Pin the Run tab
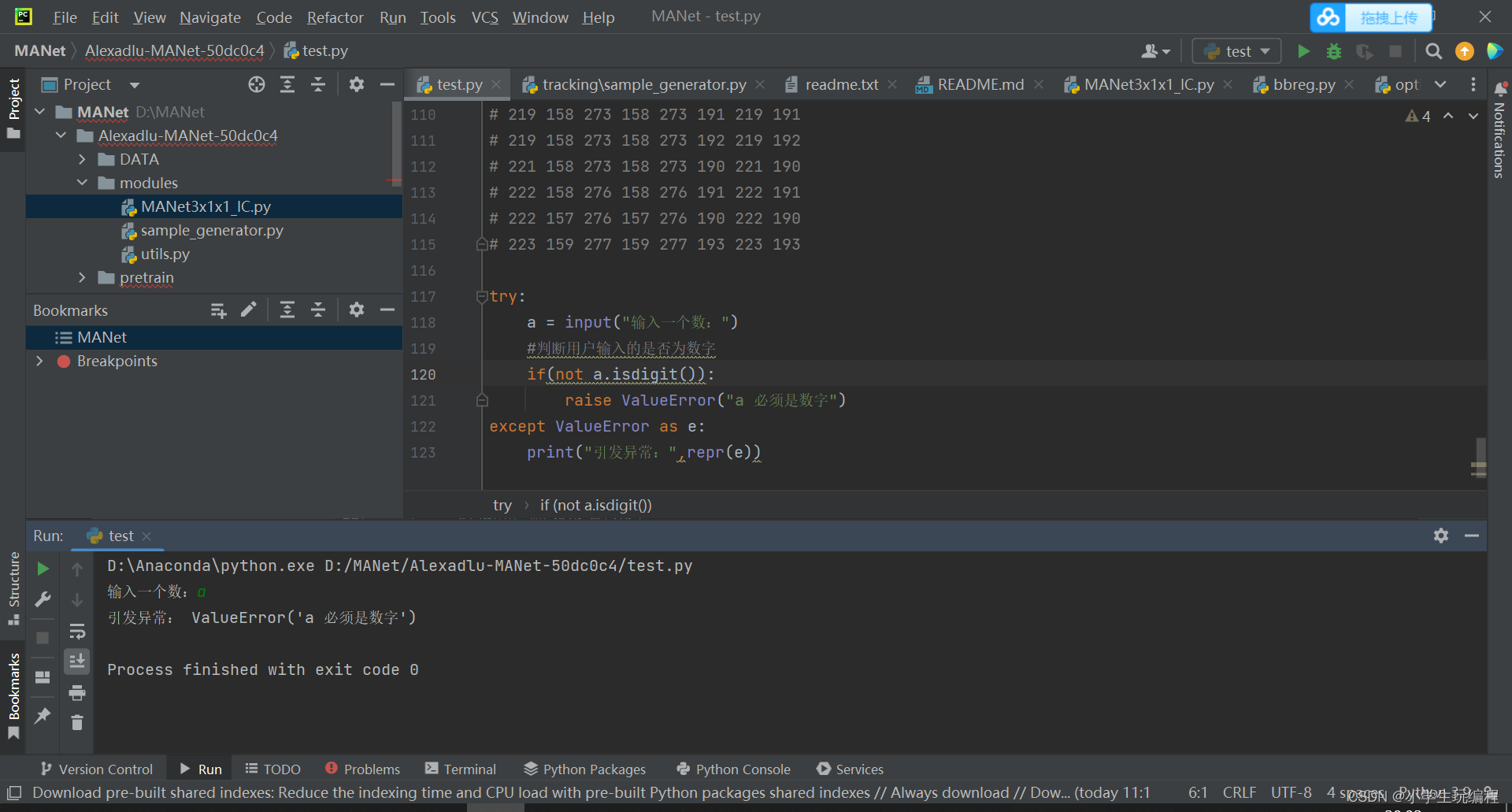 (x=43, y=715)
